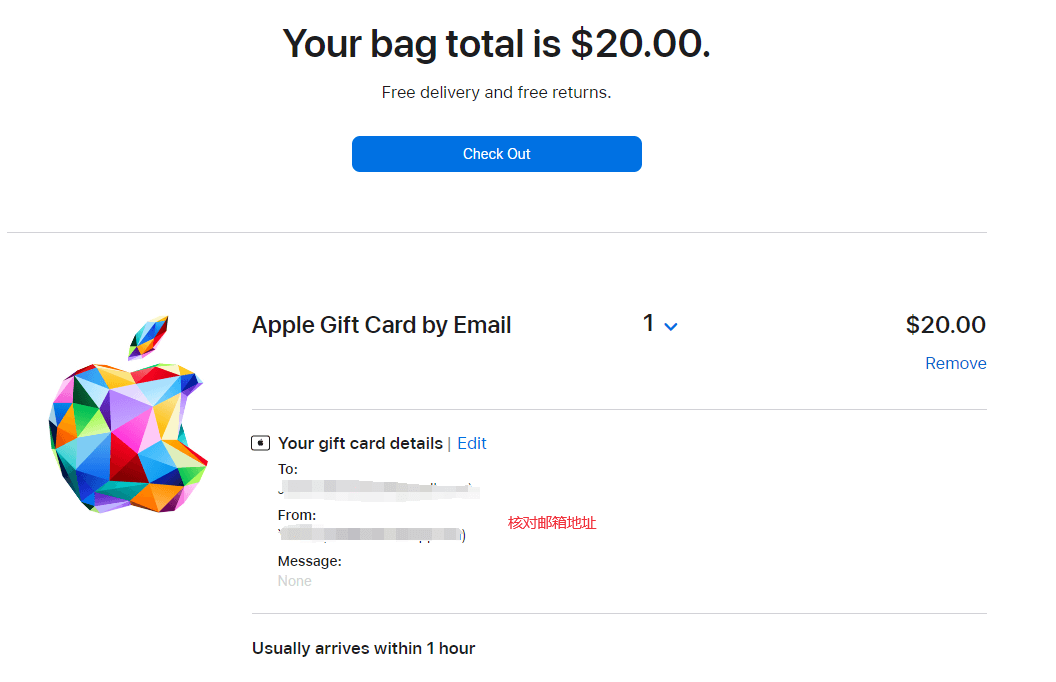1056x682 pixels.
Task: Click the To label in gift details
Action: pos(288,469)
